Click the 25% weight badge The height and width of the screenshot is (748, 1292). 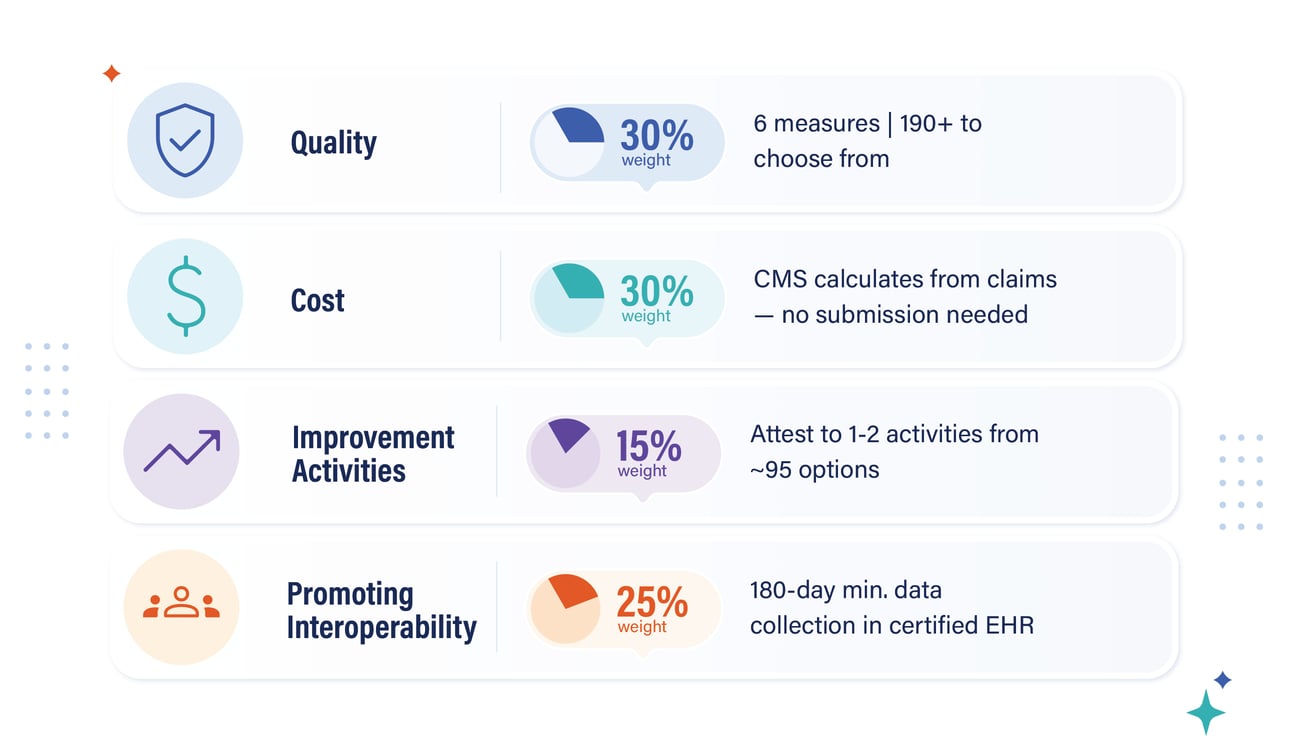pos(623,609)
